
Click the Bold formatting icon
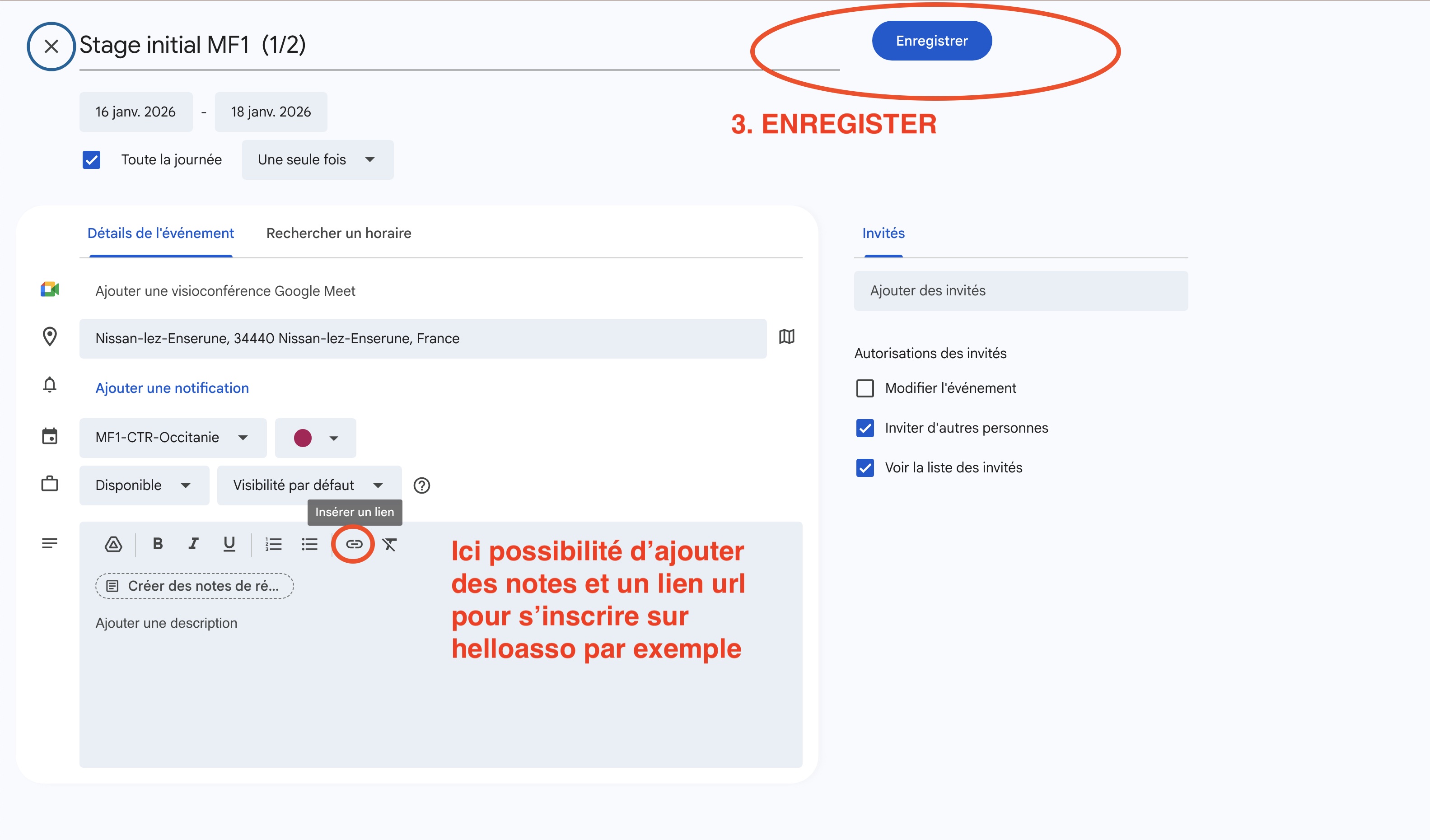(158, 544)
